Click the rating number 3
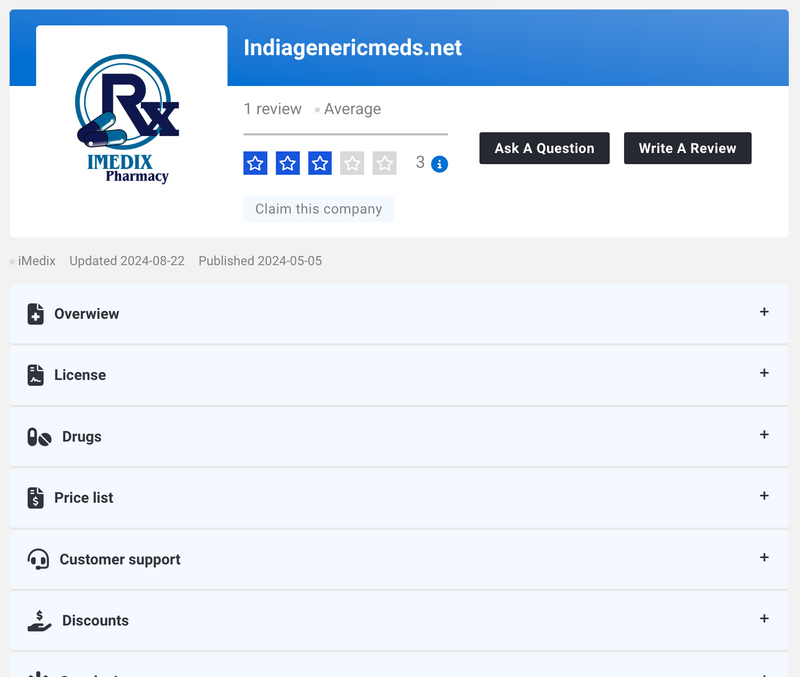800x677 pixels. coord(420,162)
